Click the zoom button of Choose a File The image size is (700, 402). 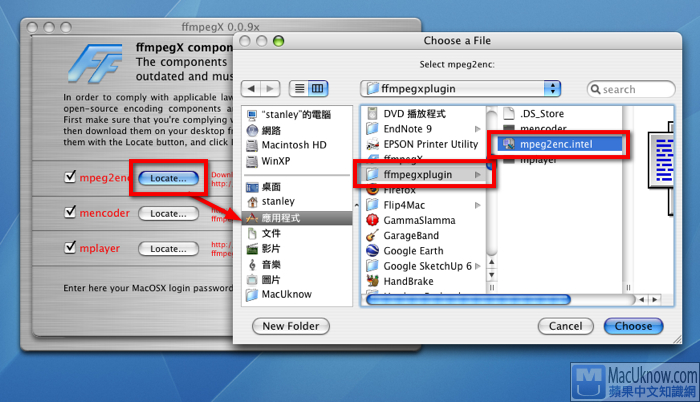[x=279, y=41]
